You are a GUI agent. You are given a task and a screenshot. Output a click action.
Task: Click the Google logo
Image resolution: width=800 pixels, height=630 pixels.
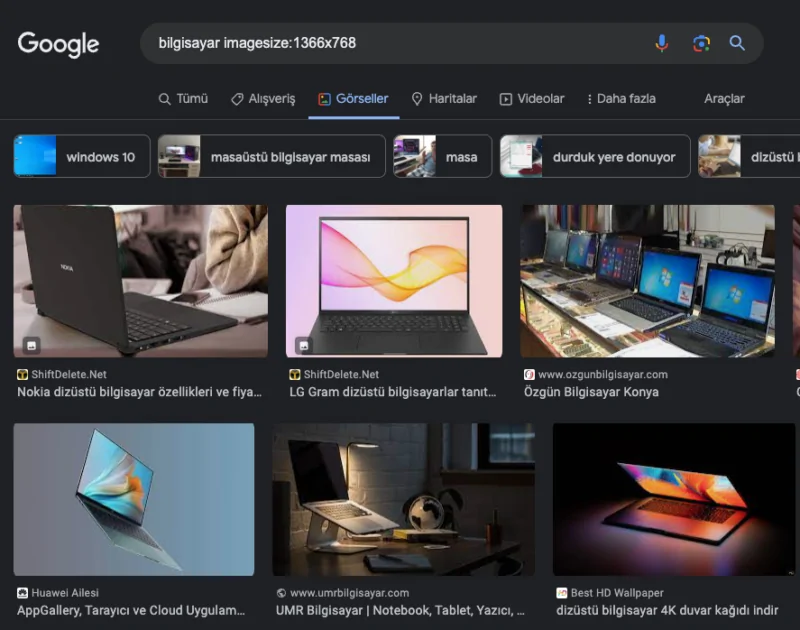pos(58,44)
